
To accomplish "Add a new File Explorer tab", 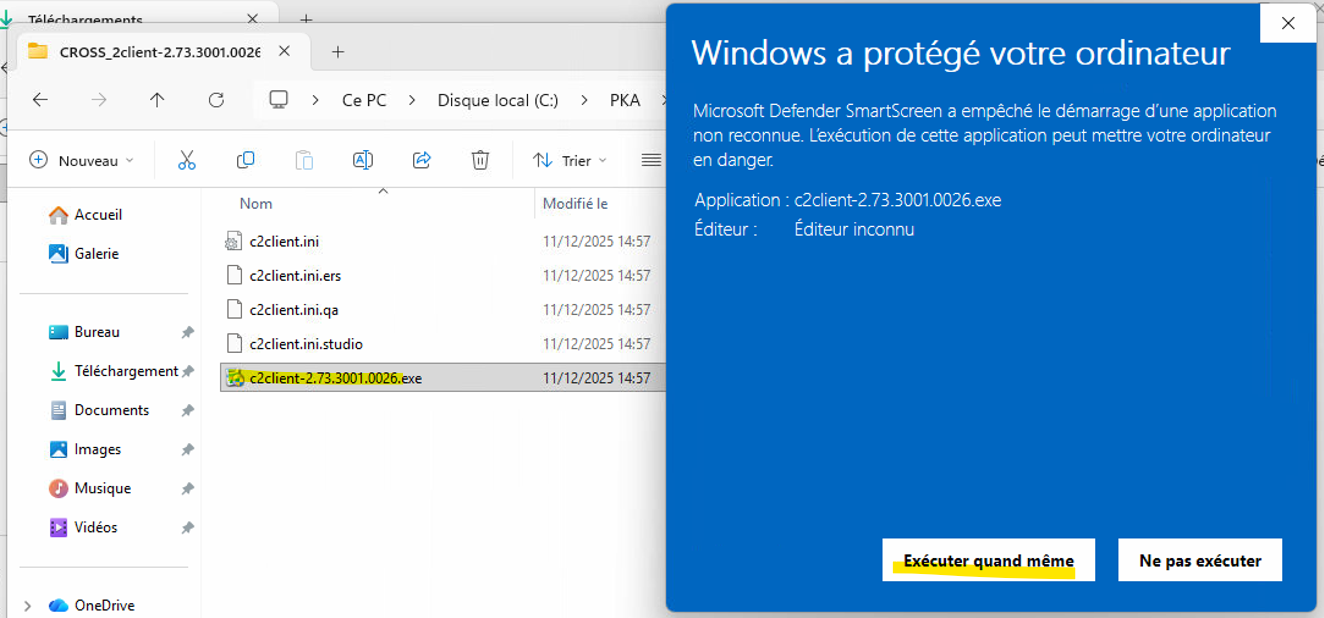I will coord(338,51).
